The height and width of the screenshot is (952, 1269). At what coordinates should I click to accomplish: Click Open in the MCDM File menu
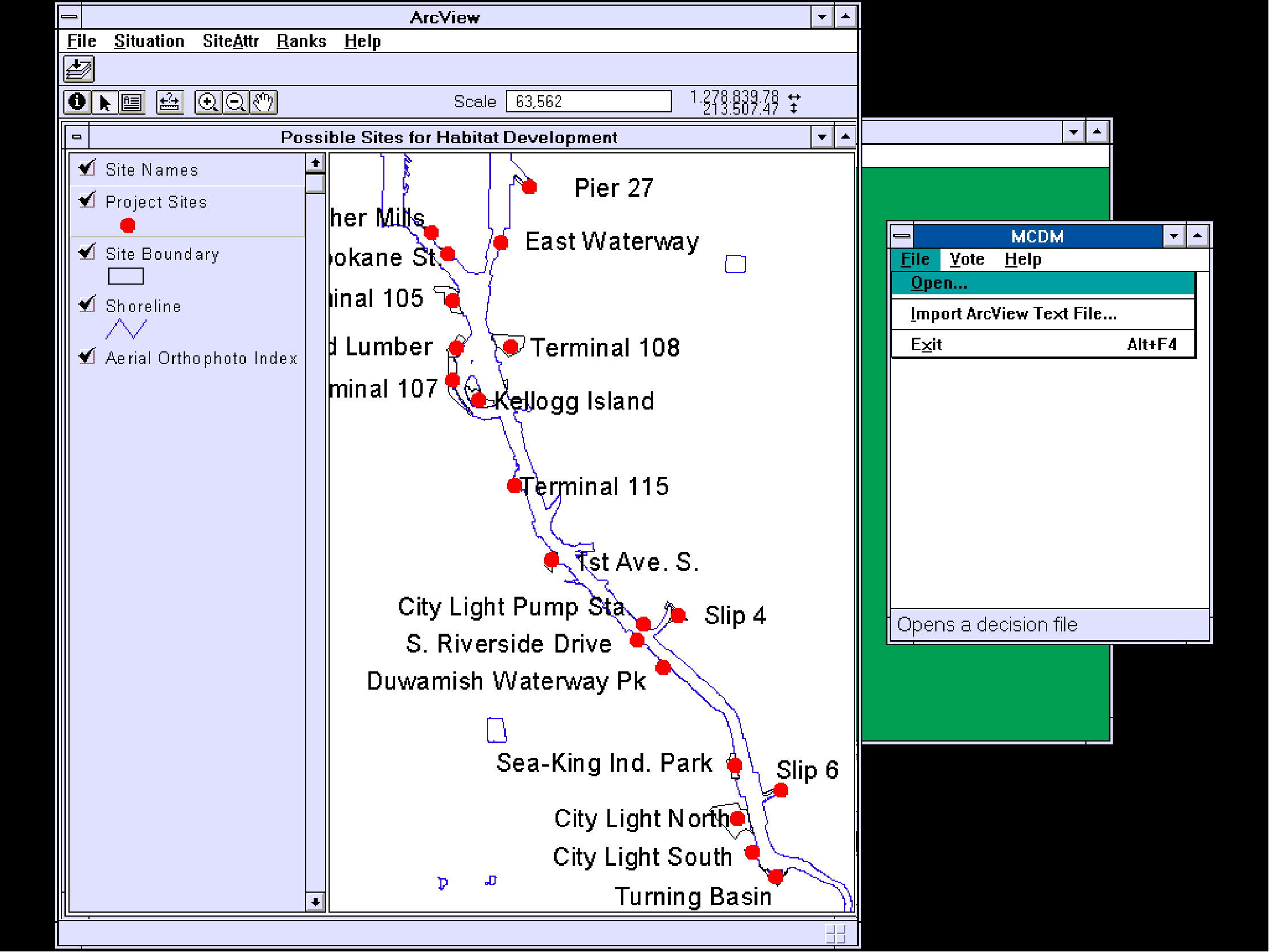(x=939, y=283)
